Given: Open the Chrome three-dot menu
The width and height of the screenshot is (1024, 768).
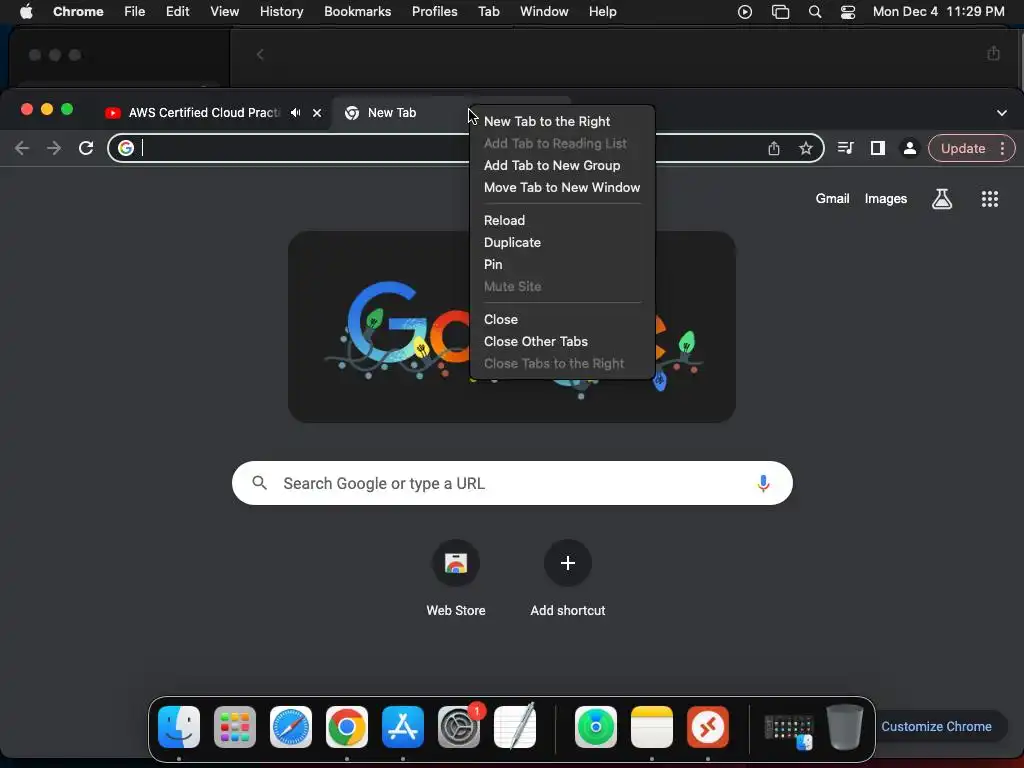Looking at the screenshot, I should (x=1002, y=148).
